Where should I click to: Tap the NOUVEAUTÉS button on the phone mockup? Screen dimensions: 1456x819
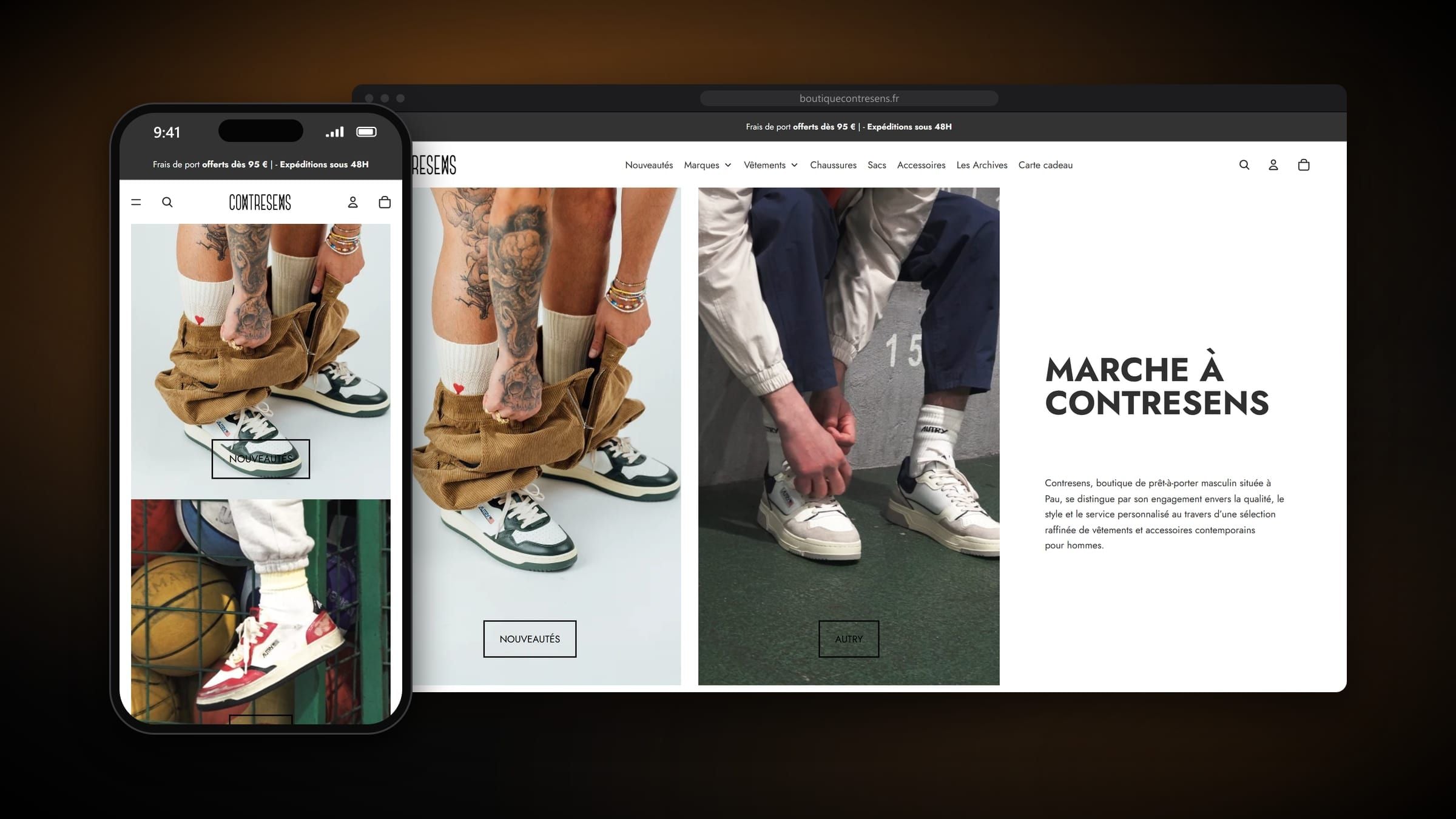pyautogui.click(x=261, y=459)
